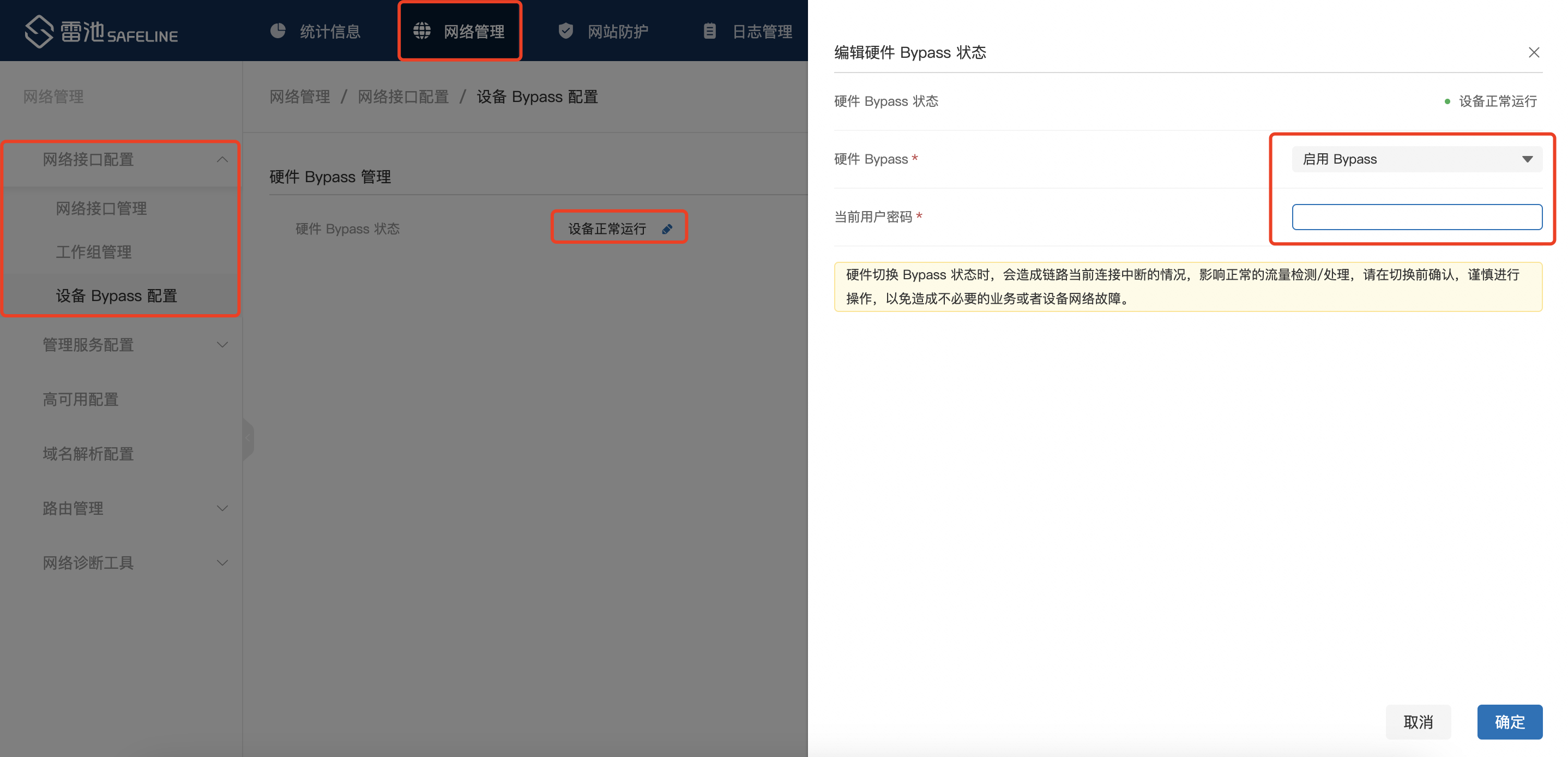This screenshot has height=757, width=1568.
Task: Click the pencil edit icon beside 设备正常运行
Action: point(667,229)
